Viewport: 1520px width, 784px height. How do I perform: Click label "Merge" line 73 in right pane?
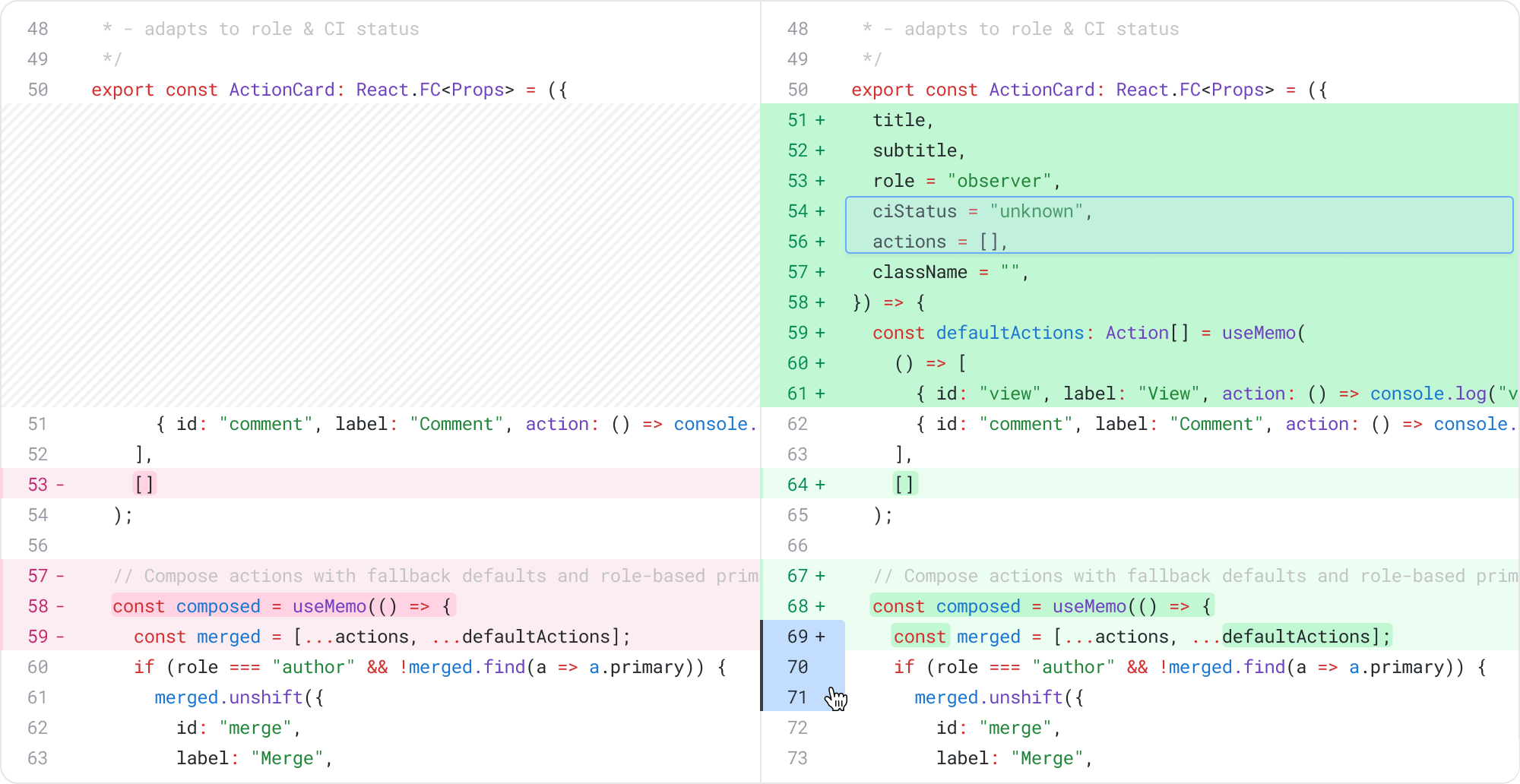(1014, 758)
